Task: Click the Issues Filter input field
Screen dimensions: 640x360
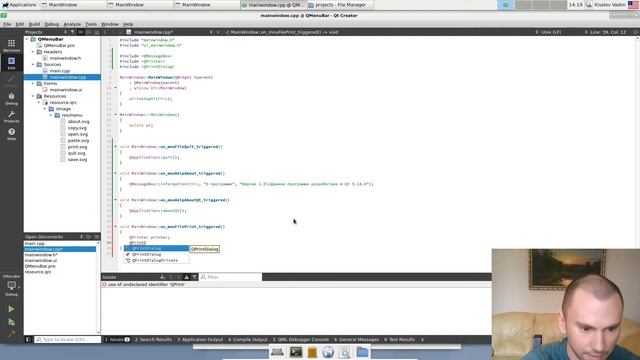Action: point(230,277)
